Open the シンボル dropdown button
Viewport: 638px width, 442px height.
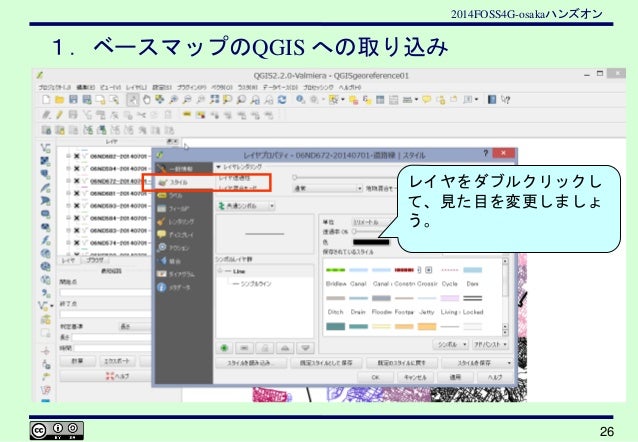pos(451,344)
